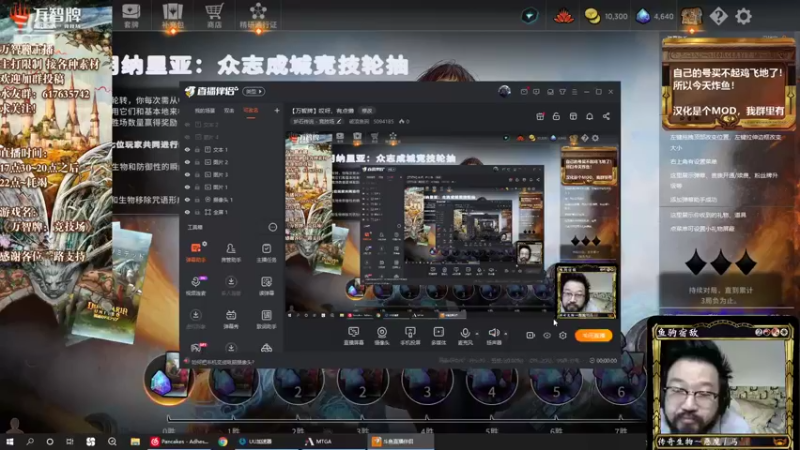Open the question mark help icon in Arena
Viewport: 800px width, 450px height.
(x=718, y=16)
